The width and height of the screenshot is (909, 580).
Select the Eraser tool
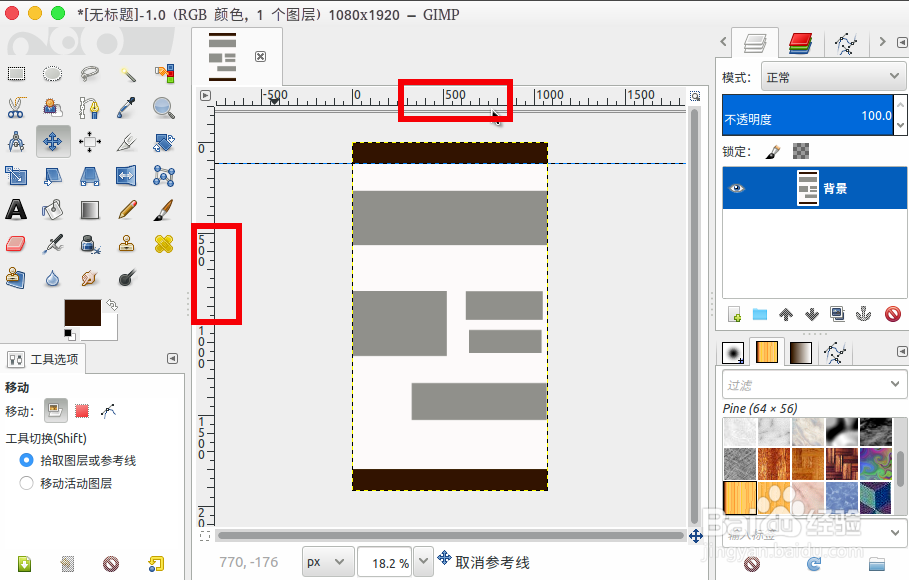point(16,244)
